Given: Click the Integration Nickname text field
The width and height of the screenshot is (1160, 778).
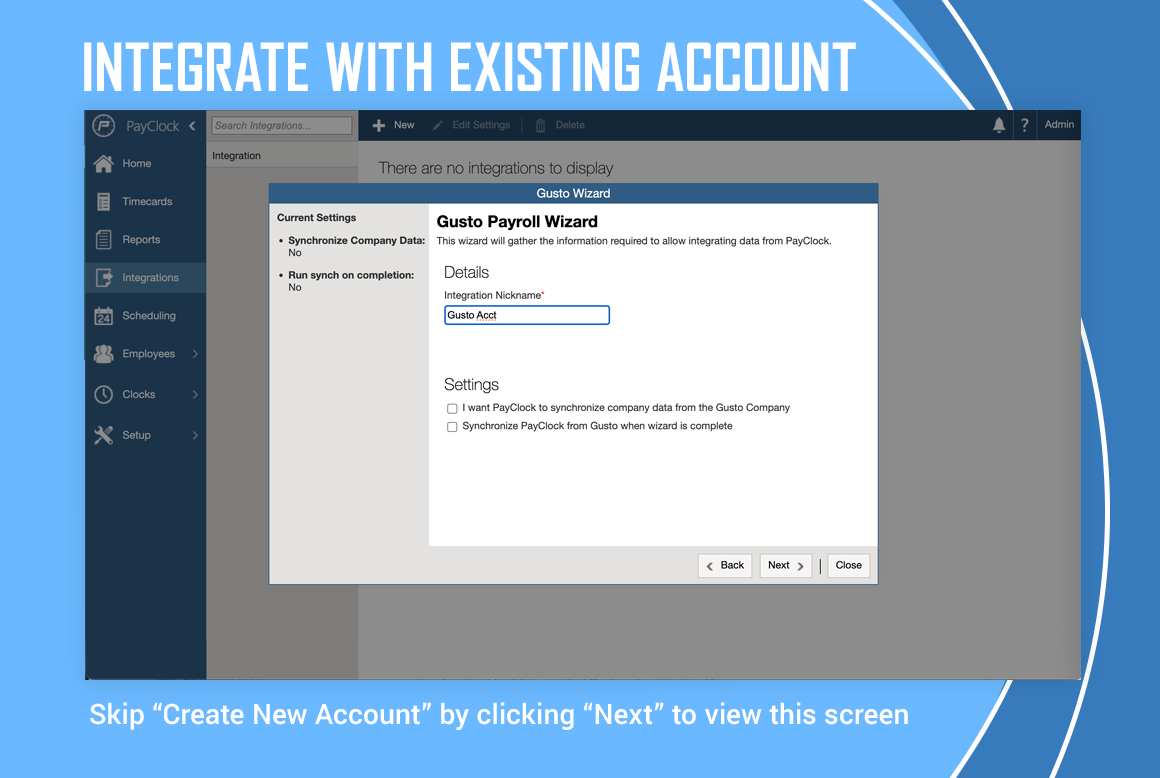Looking at the screenshot, I should [x=527, y=315].
